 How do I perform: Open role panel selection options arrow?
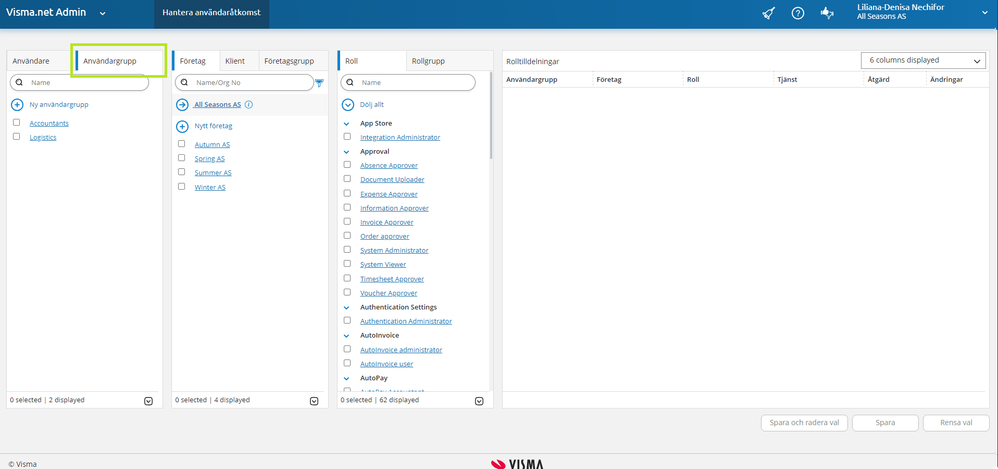point(479,401)
